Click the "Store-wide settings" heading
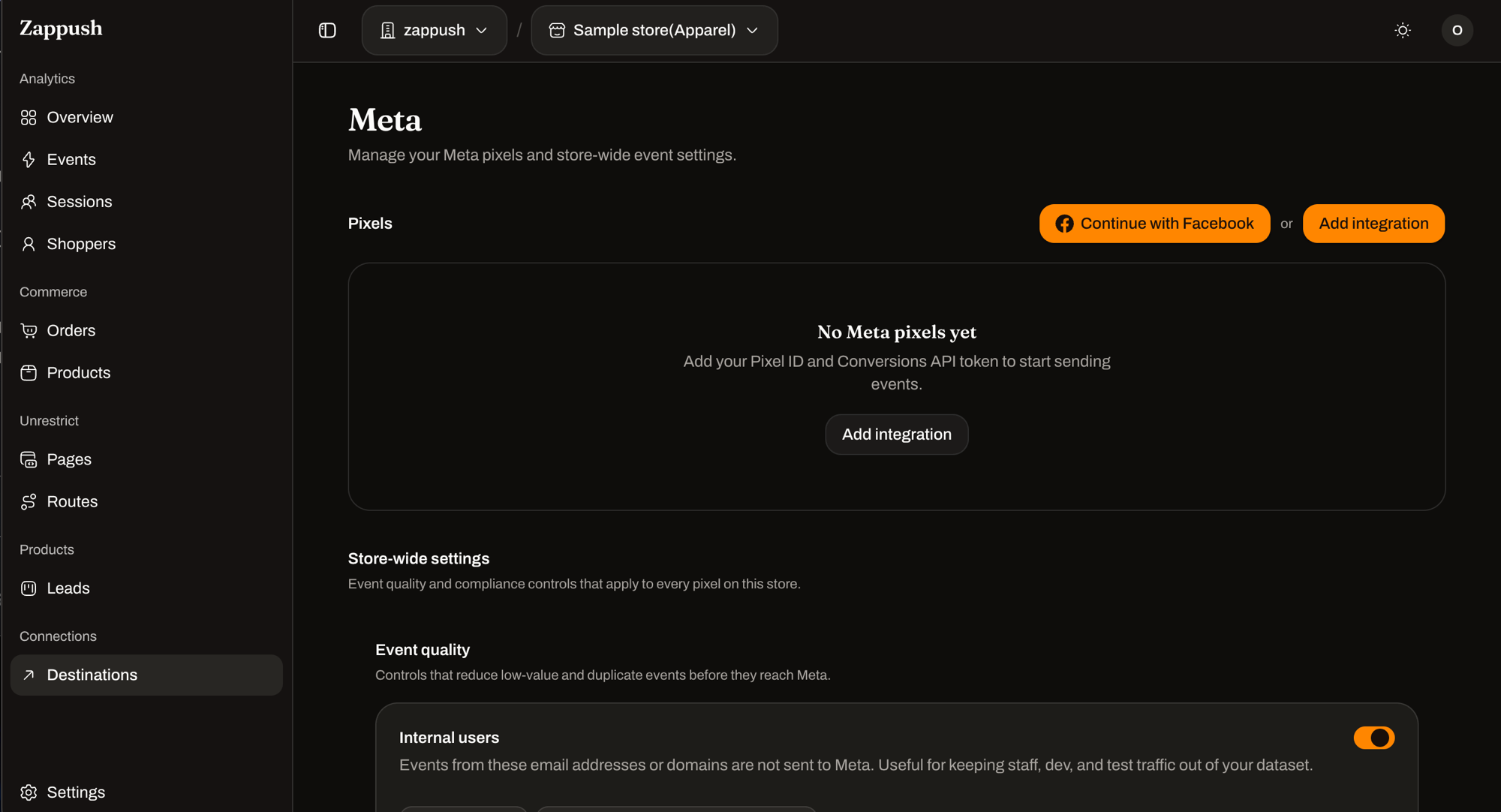 pyautogui.click(x=419, y=559)
